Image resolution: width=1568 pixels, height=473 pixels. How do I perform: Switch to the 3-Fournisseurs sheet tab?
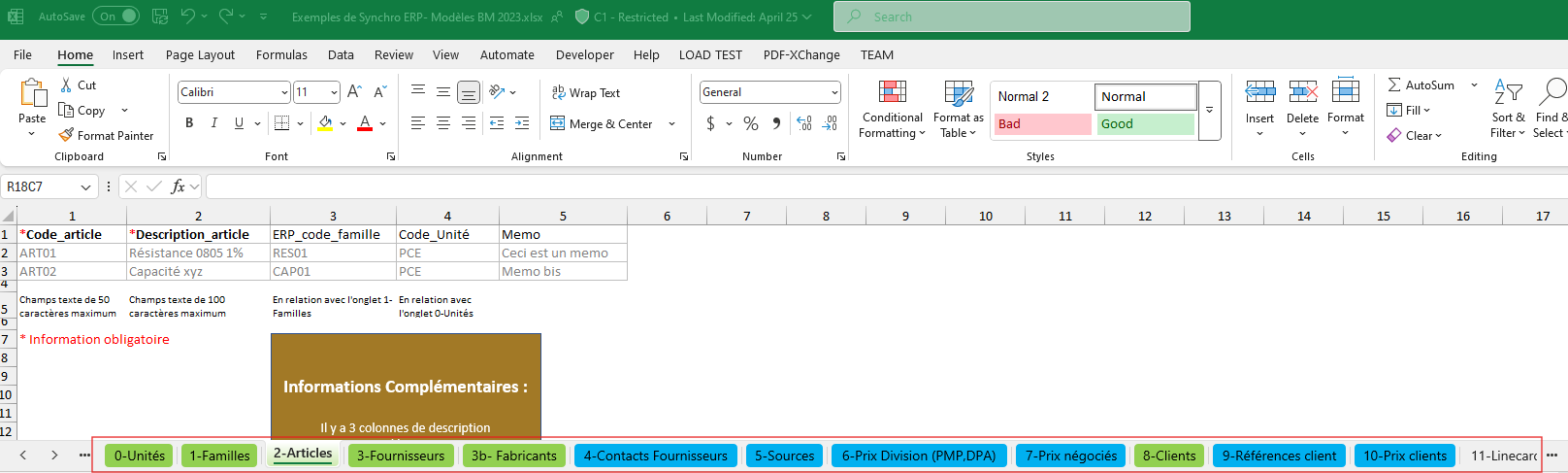pos(401,456)
